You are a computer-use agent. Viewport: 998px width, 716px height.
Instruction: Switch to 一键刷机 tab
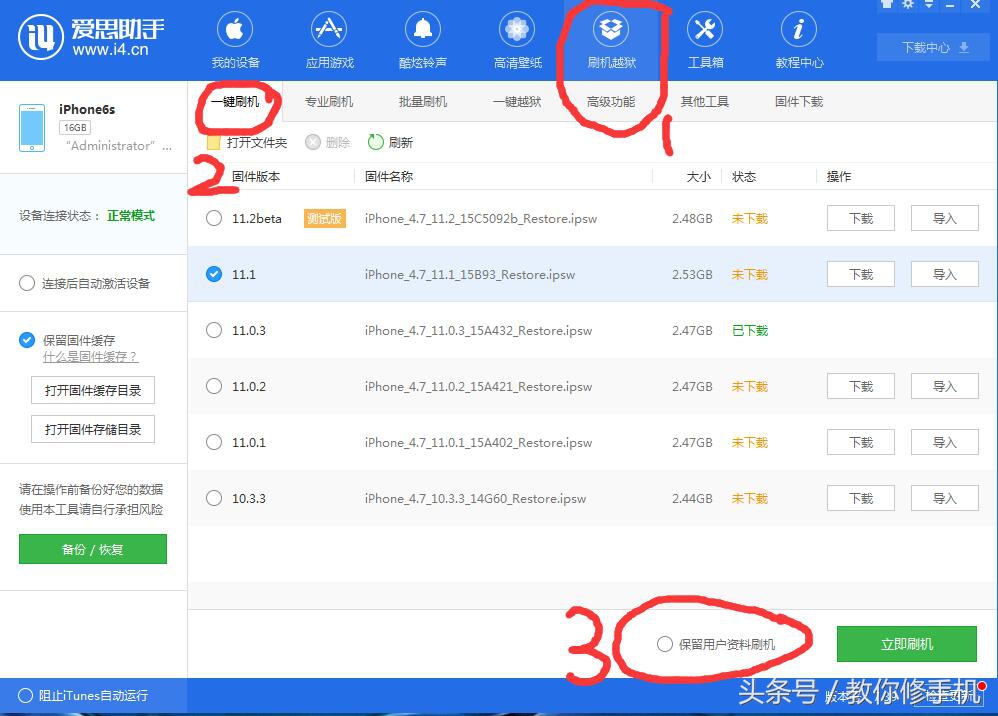coord(235,102)
